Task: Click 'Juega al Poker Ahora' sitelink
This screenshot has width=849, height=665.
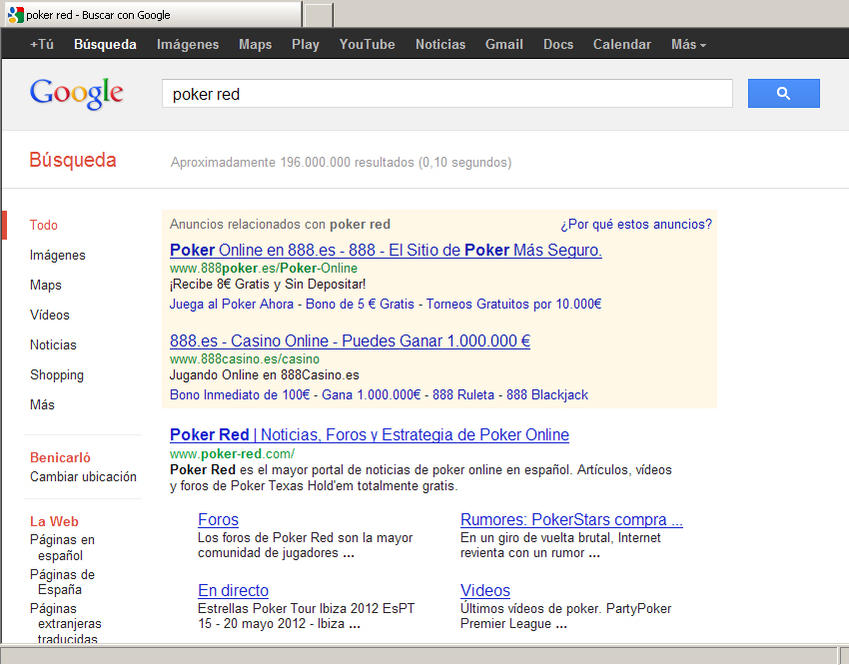Action: pyautogui.click(x=232, y=304)
